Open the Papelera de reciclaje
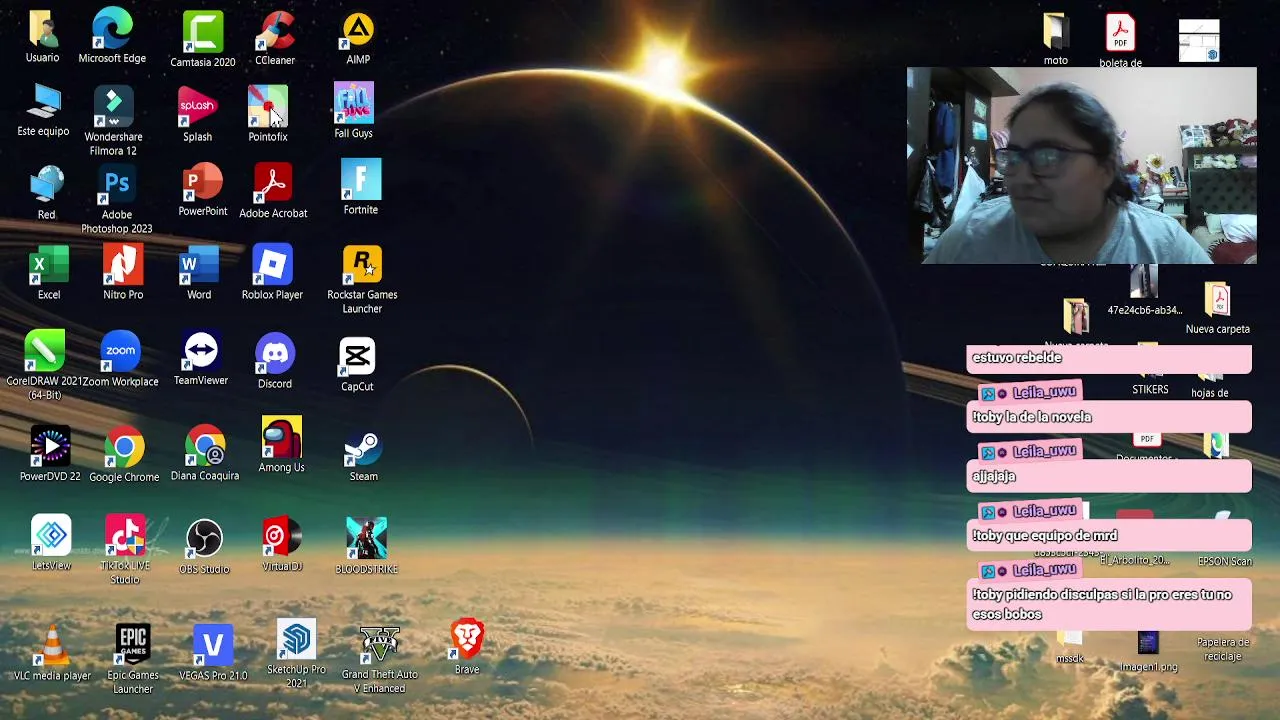The width and height of the screenshot is (1280, 720). pos(1223,648)
